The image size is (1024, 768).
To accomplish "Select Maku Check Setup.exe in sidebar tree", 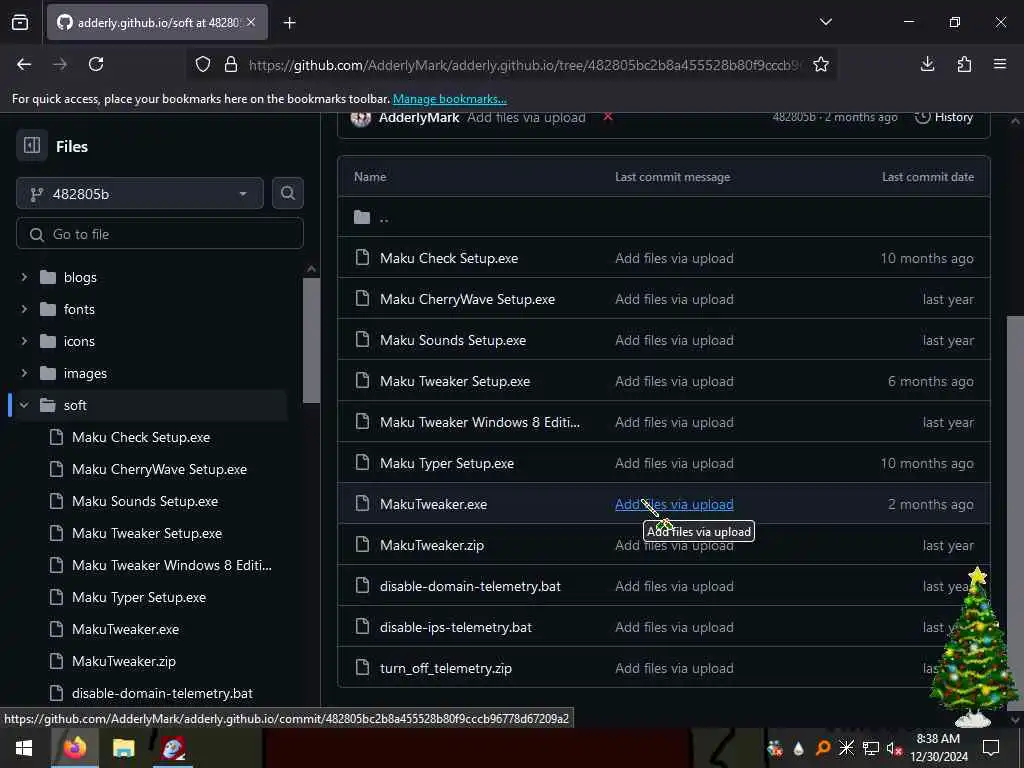I will tap(141, 437).
